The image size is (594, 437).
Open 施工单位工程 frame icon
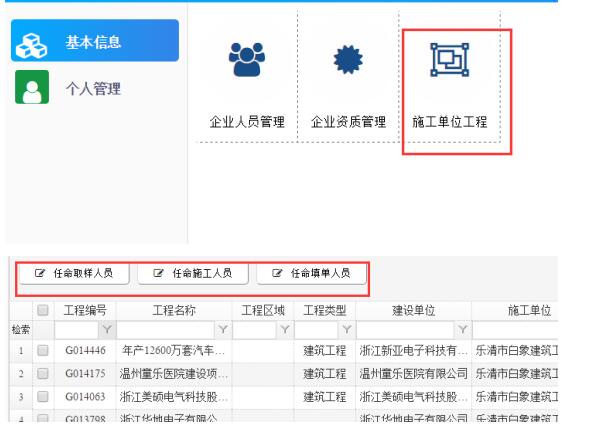(x=449, y=59)
